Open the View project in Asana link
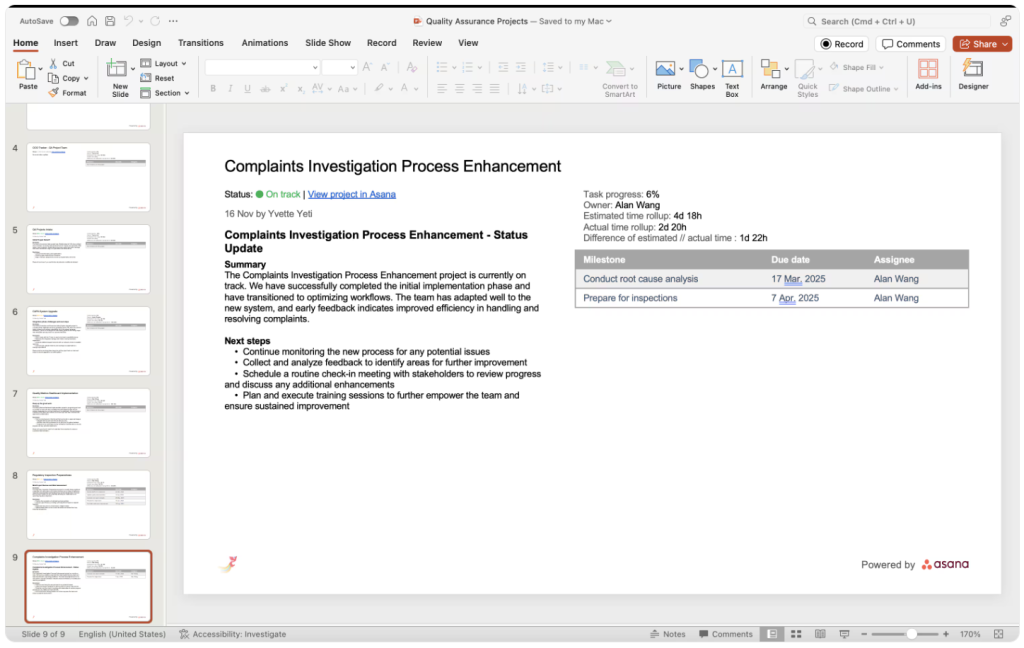This screenshot has width=1024, height=648. point(351,194)
